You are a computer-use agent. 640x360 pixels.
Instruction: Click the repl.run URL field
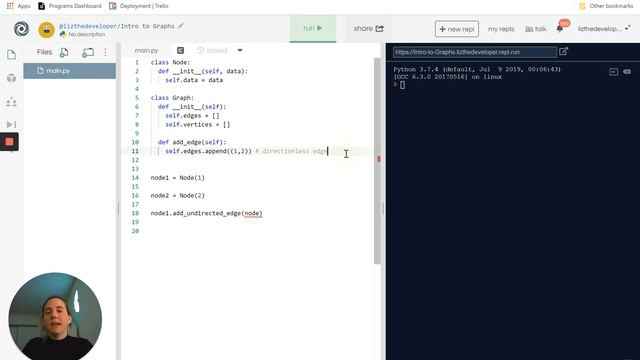click(x=475, y=52)
